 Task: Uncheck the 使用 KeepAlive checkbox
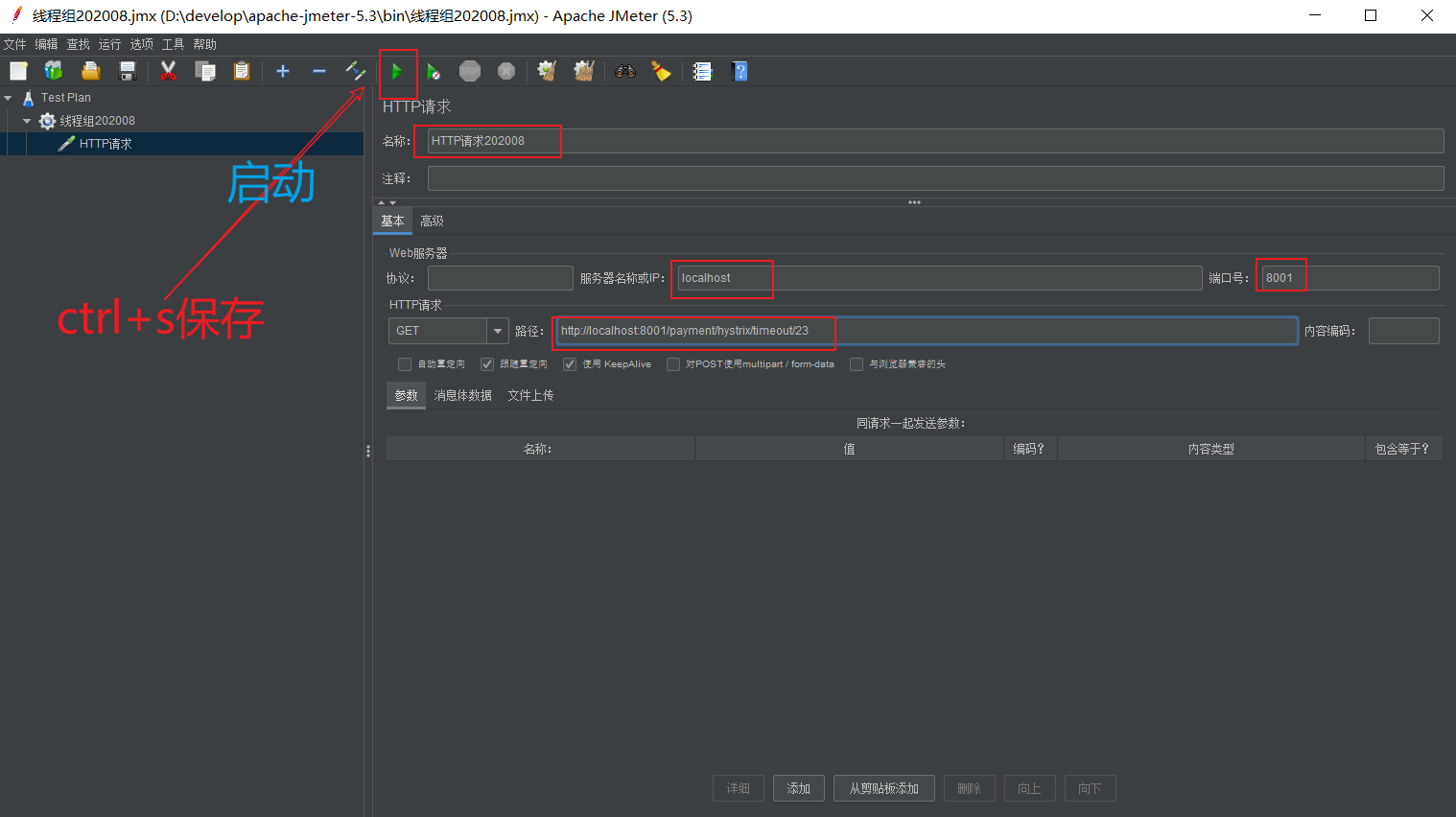tap(570, 364)
